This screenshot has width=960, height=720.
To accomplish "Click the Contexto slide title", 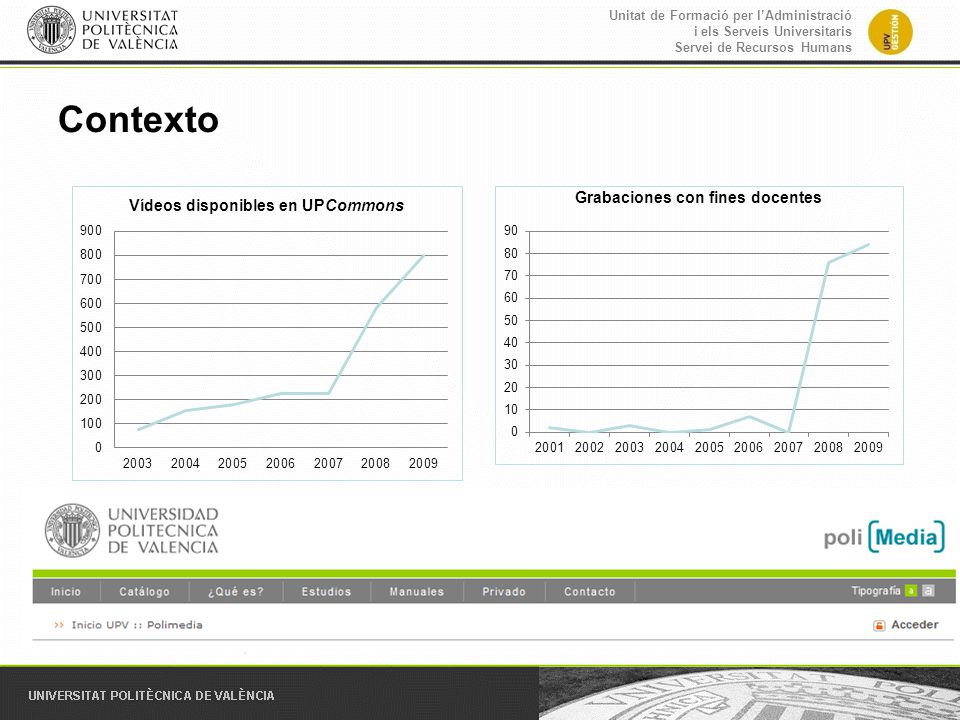I will point(138,119).
